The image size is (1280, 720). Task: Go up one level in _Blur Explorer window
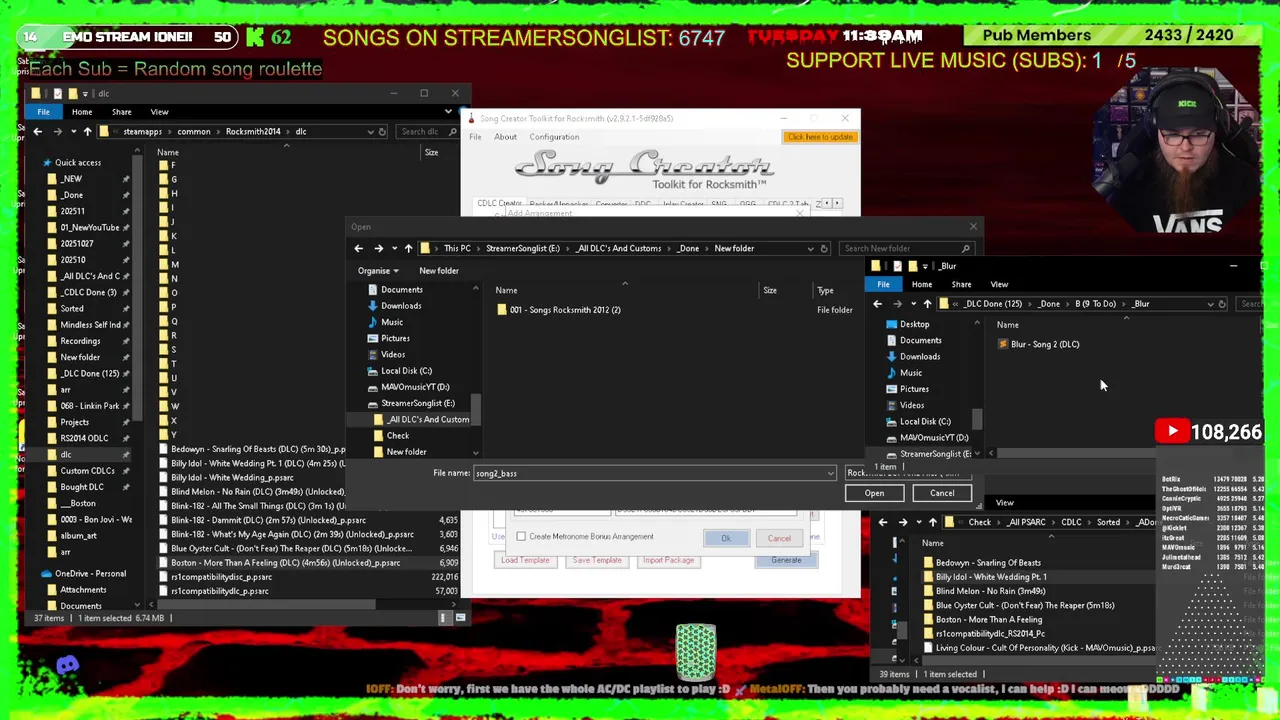[927, 304]
